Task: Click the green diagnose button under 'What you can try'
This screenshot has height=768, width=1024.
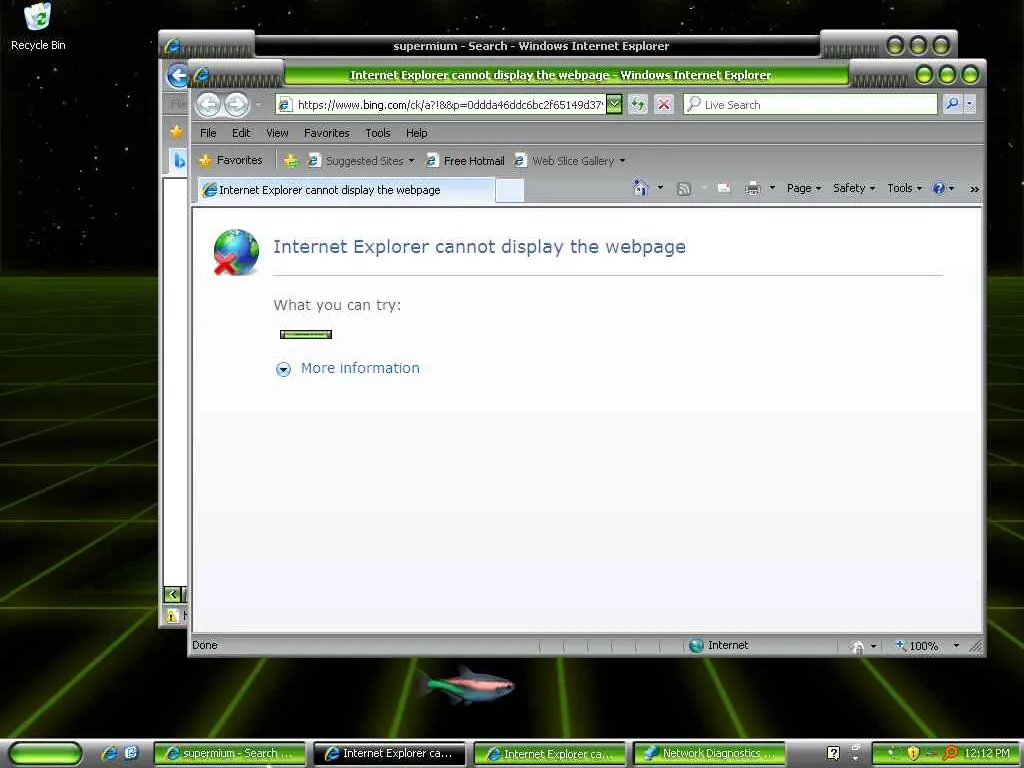Action: (306, 334)
